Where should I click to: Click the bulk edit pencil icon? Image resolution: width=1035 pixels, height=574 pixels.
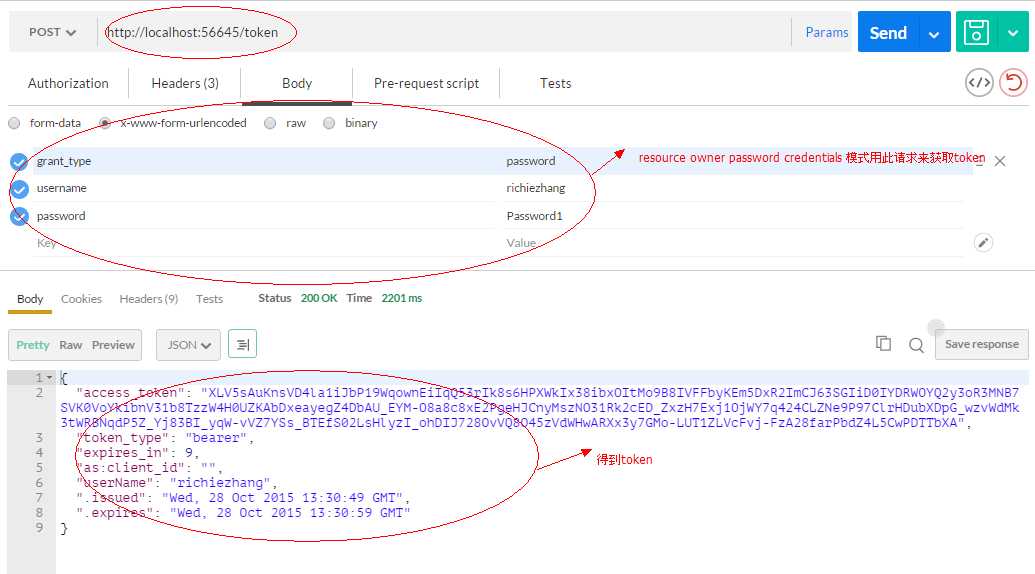point(983,243)
